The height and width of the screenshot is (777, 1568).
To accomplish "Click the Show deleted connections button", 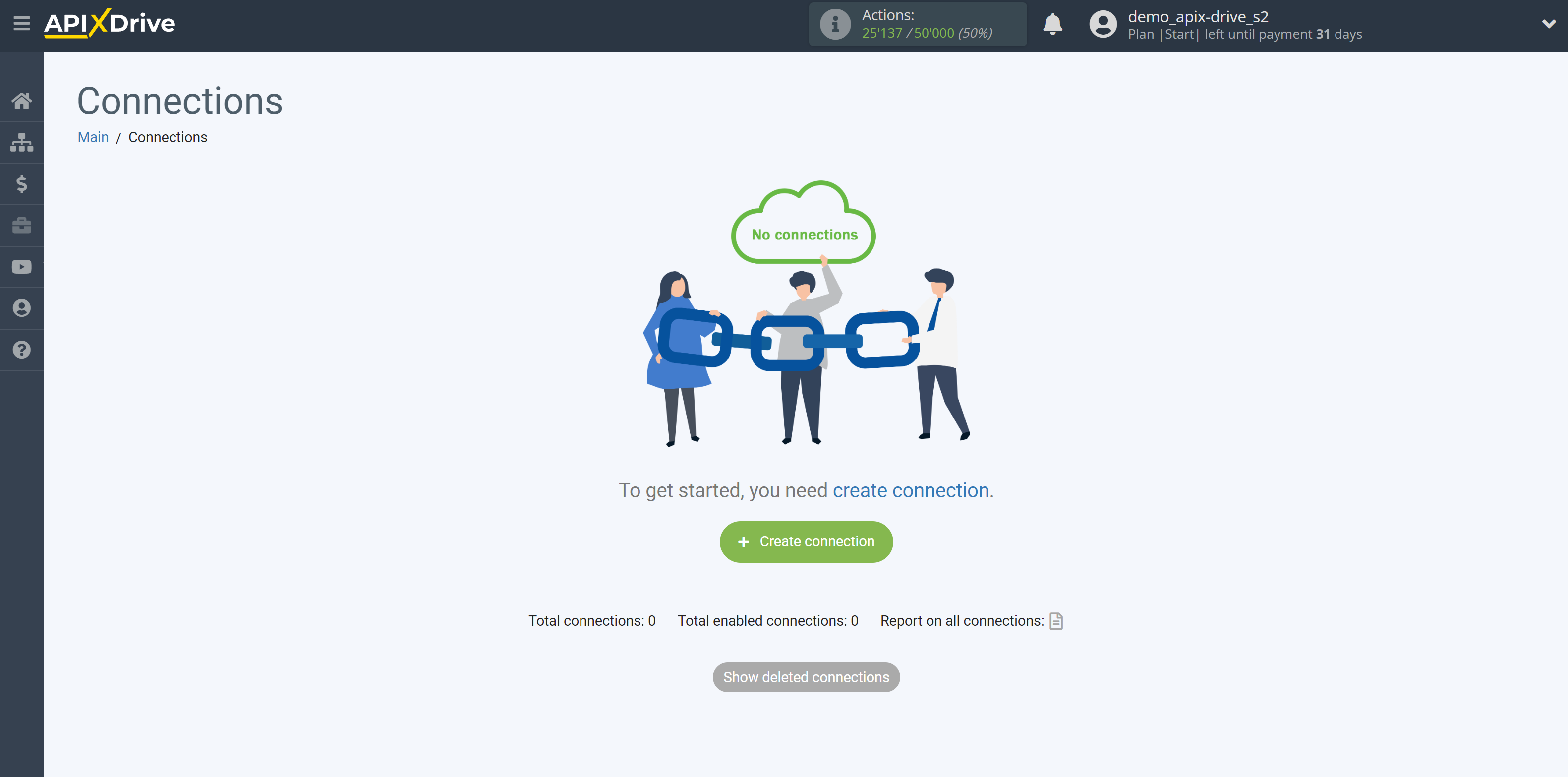I will pos(806,677).
